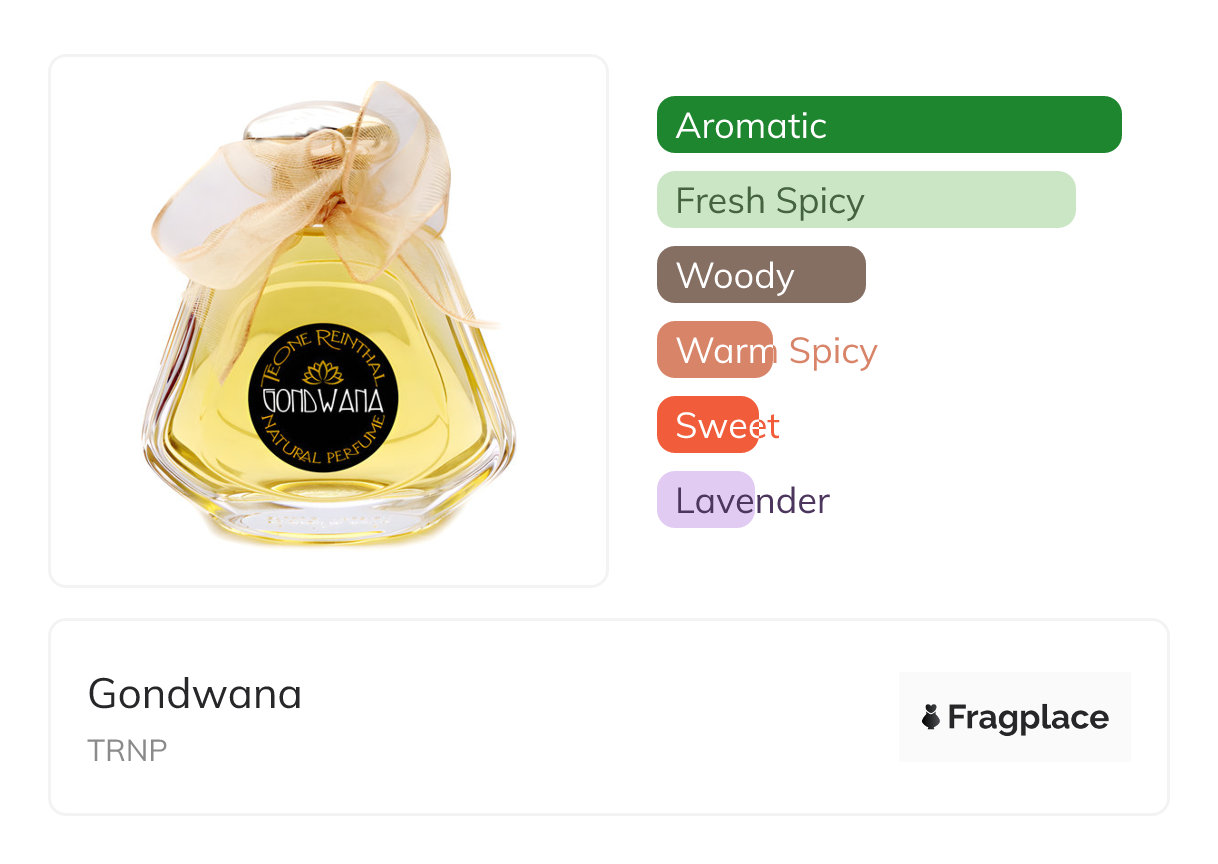Click the TRNP brand name
Image resolution: width=1218 pixels, height=864 pixels.
click(x=127, y=751)
